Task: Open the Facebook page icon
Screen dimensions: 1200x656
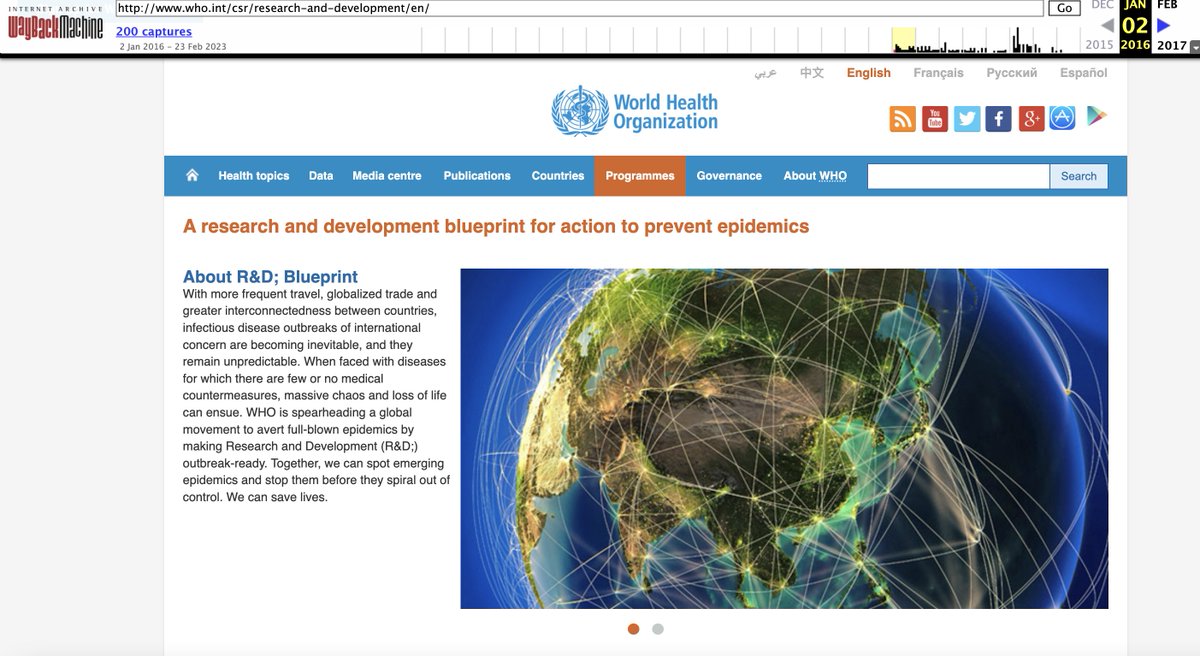Action: pyautogui.click(x=998, y=119)
